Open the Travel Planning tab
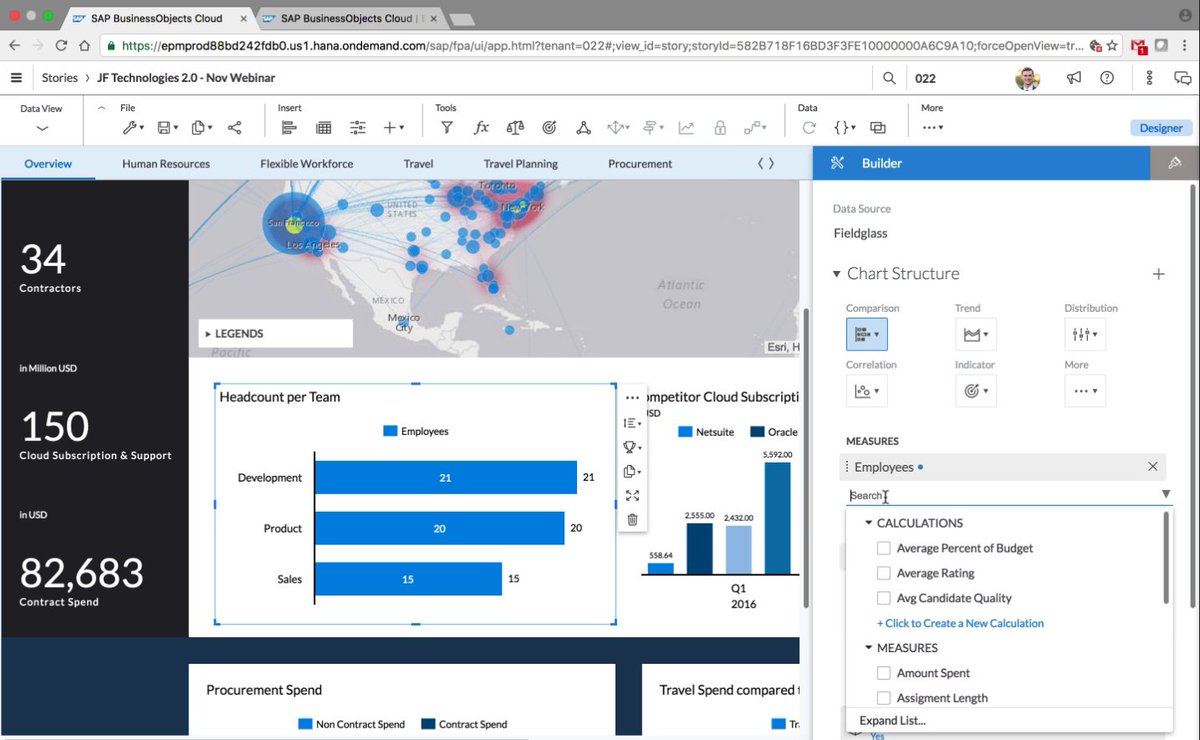The width and height of the screenshot is (1200, 740). (520, 163)
